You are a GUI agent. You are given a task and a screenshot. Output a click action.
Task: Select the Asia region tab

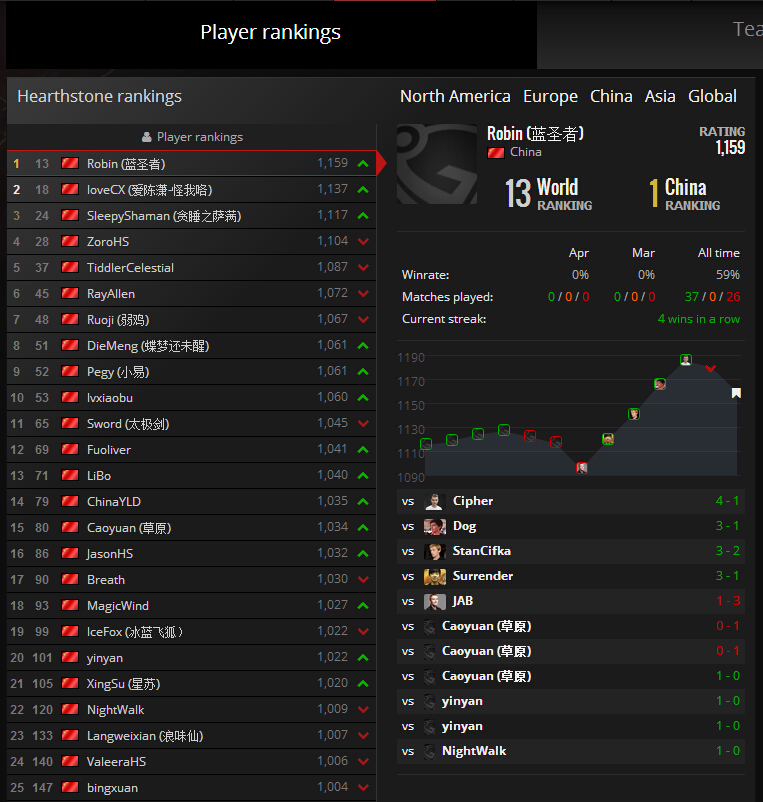[660, 96]
